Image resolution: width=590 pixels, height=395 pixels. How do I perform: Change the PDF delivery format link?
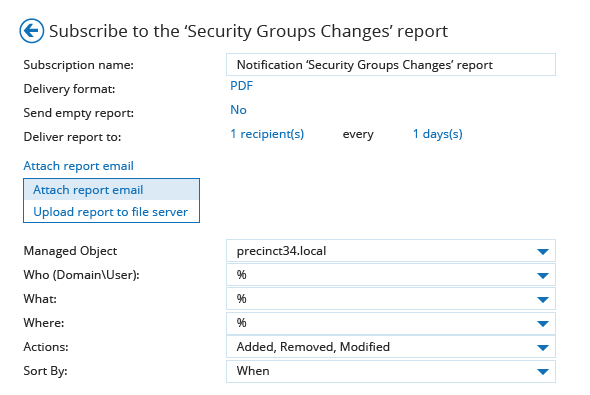pos(242,86)
